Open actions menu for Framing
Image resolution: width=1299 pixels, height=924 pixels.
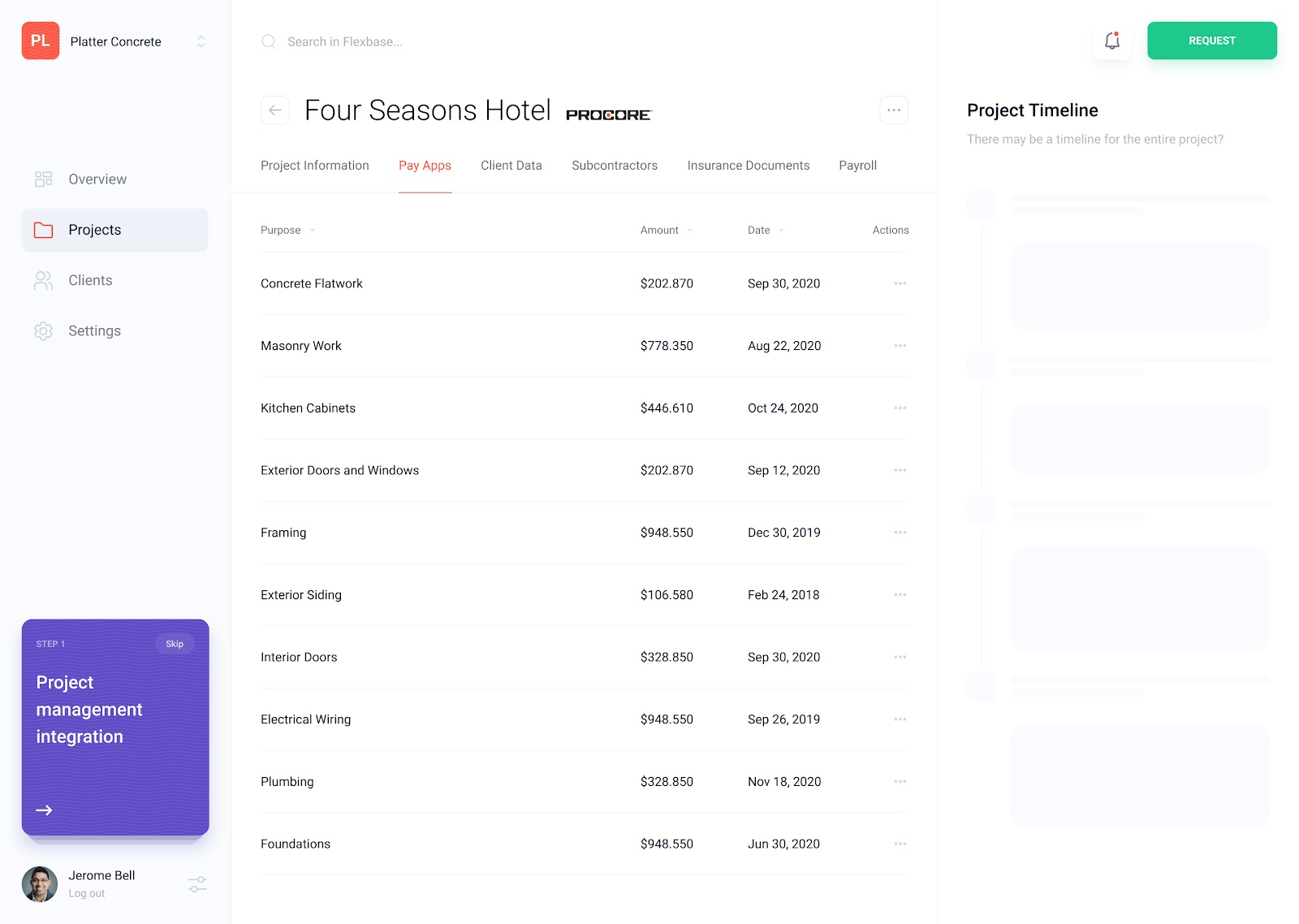(900, 533)
